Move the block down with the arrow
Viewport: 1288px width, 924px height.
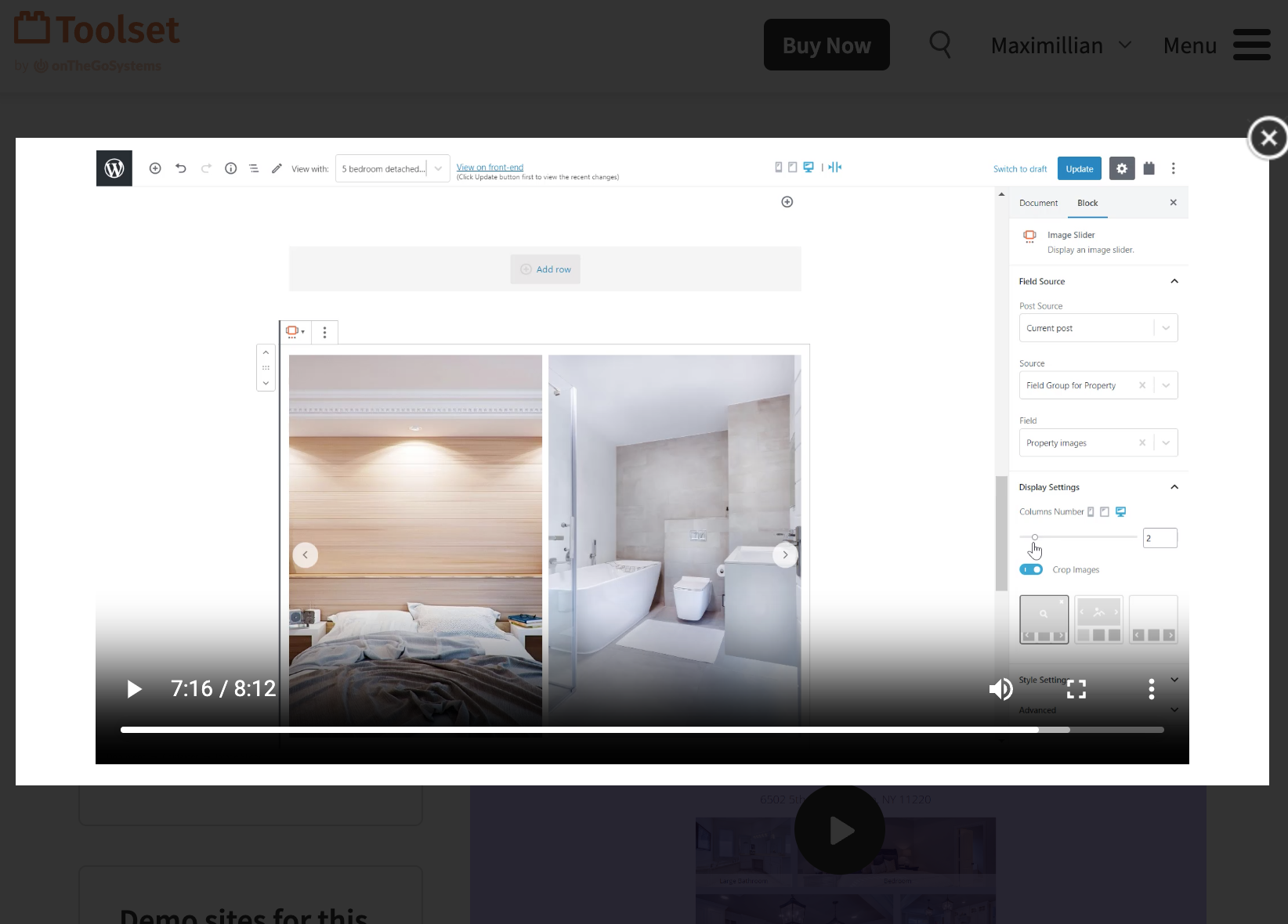pyautogui.click(x=266, y=383)
